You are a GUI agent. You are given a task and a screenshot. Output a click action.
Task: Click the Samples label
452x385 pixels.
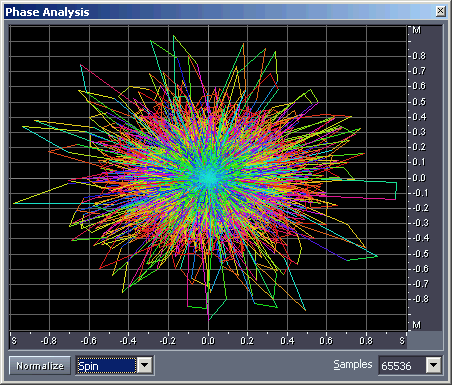(x=353, y=364)
